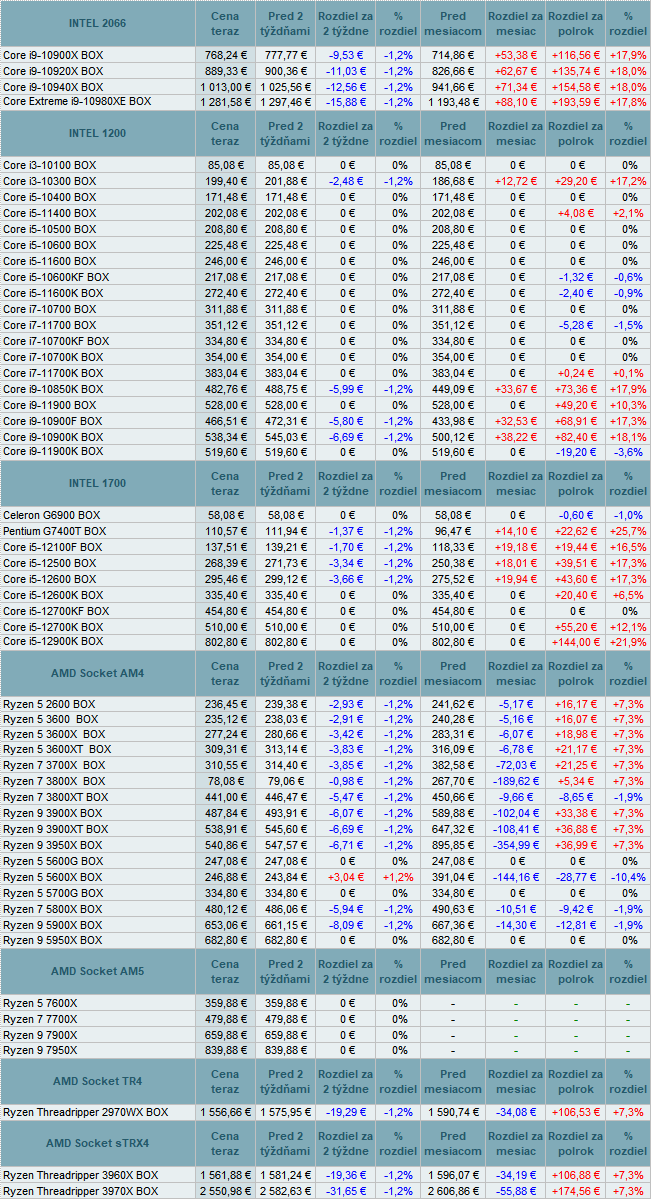Click the Core i5-10600KF BOX row name

pos(57,277)
